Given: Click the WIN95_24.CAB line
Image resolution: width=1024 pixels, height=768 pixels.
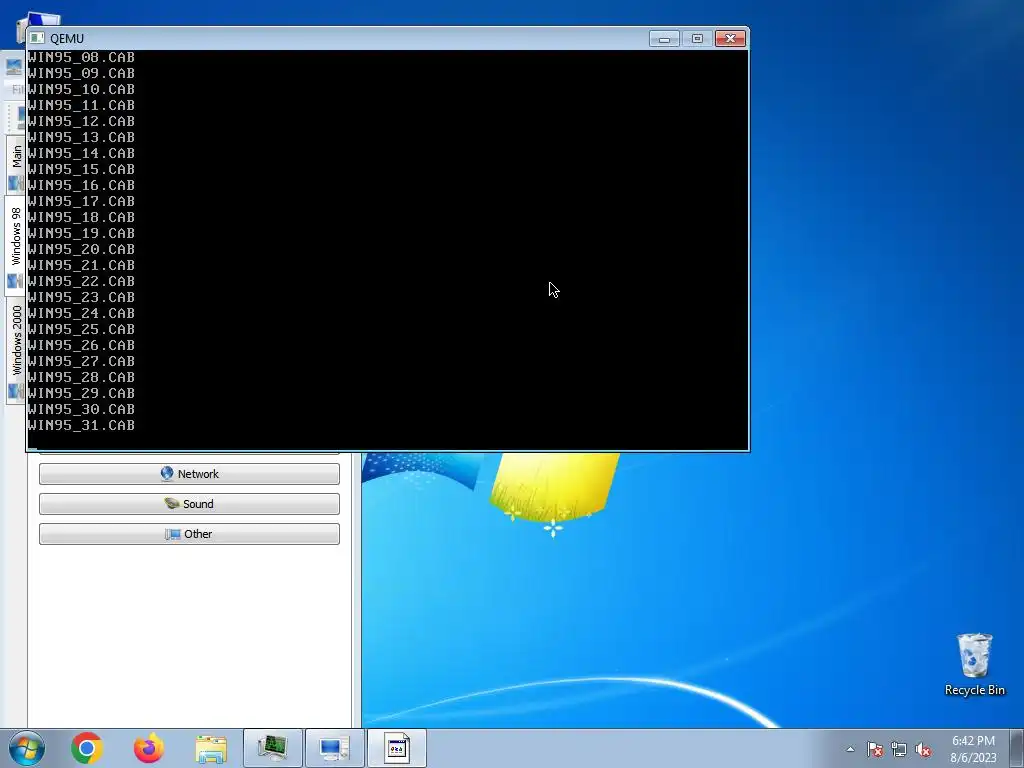Looking at the screenshot, I should point(81,313).
